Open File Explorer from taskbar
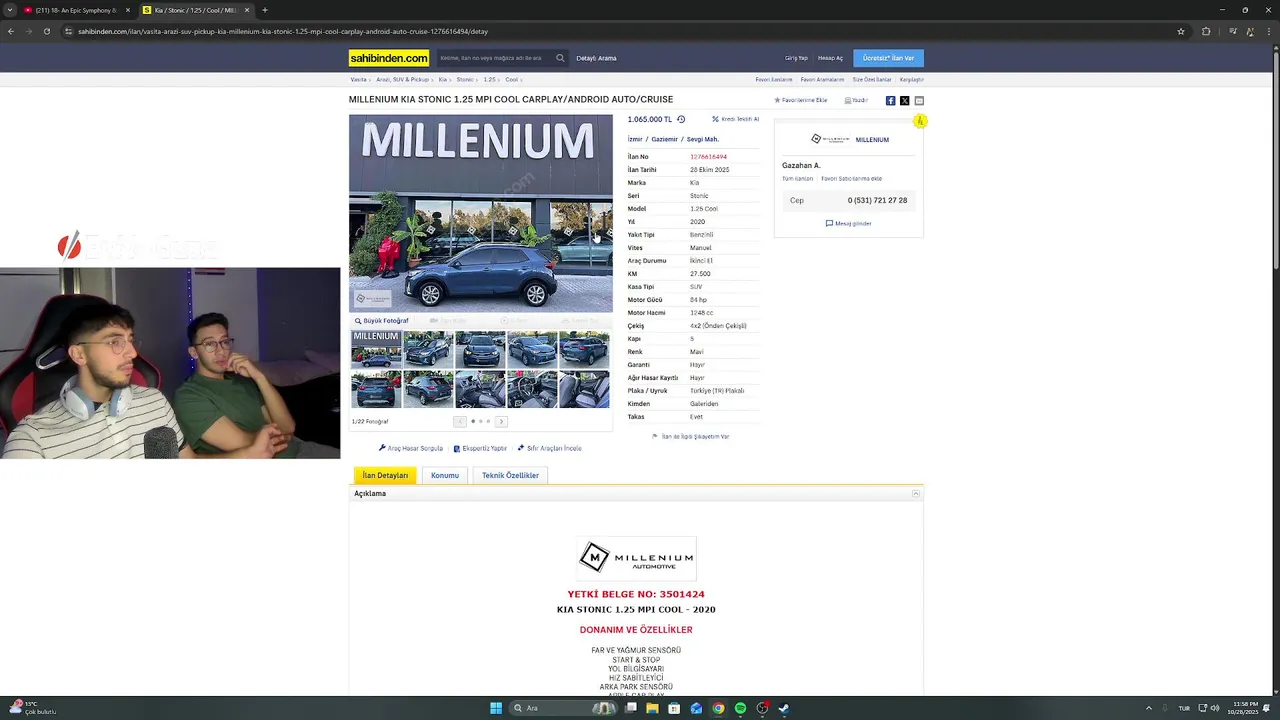The height and width of the screenshot is (720, 1280). [652, 708]
